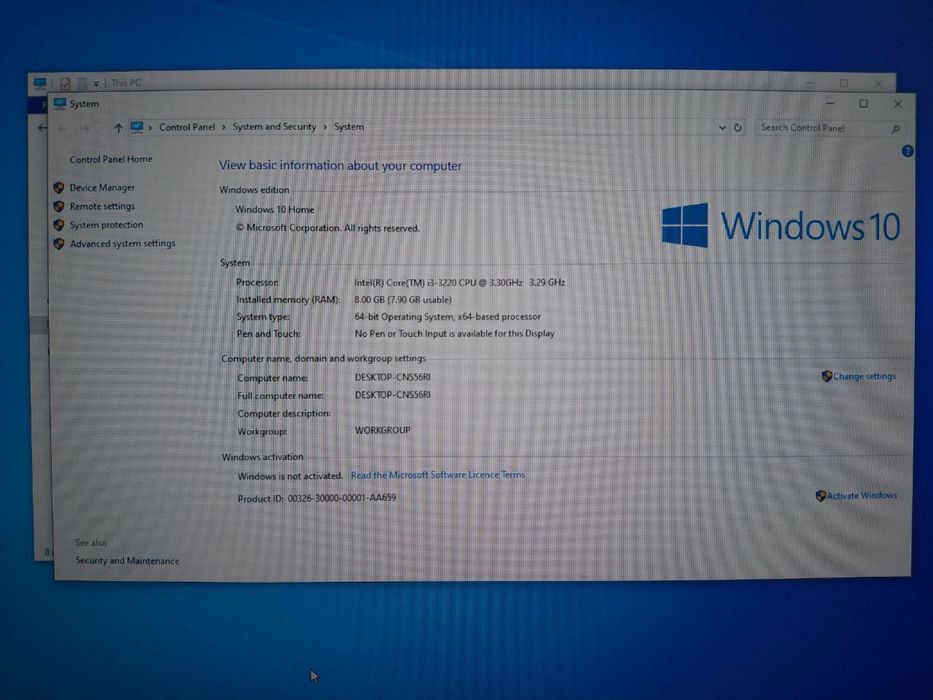Select Control Panel in breadcrumb
Viewport: 933px width, 700px height.
[187, 127]
